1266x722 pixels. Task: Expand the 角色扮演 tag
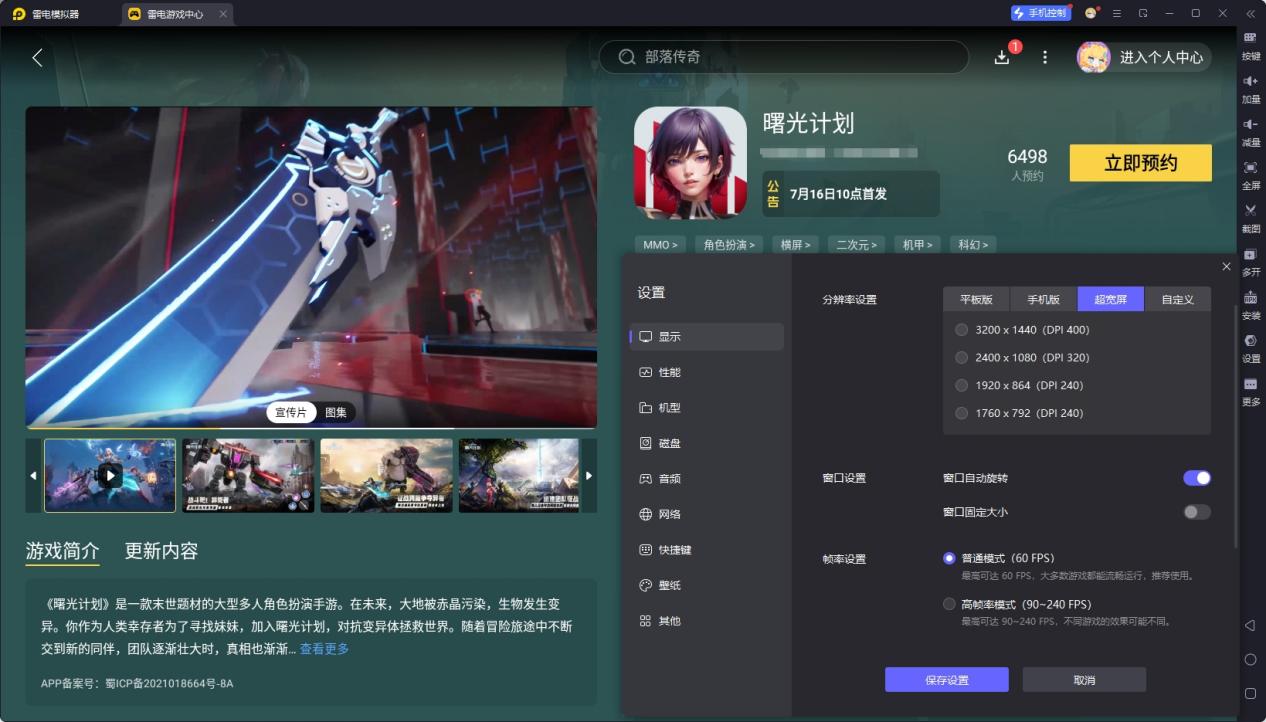[731, 245]
